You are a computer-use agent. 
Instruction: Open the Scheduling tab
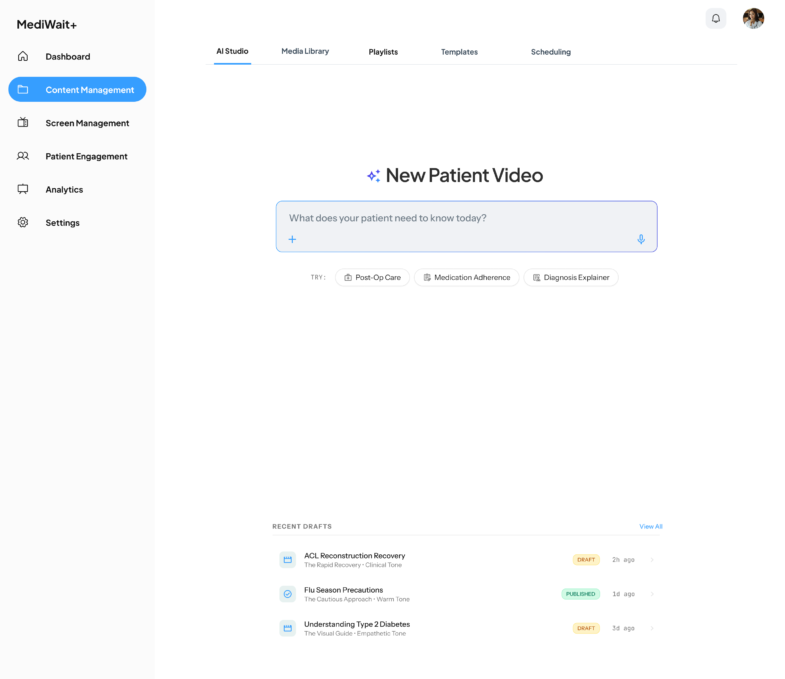tap(550, 52)
